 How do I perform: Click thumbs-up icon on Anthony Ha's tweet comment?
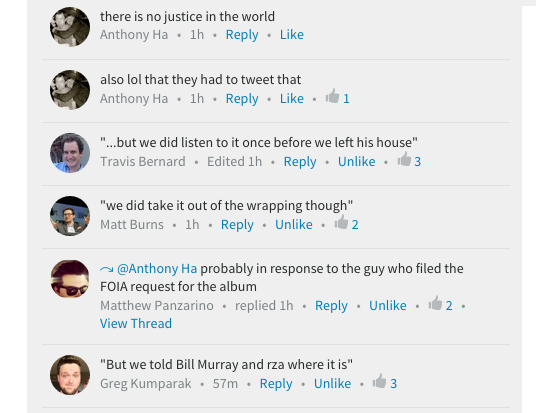tap(332, 96)
